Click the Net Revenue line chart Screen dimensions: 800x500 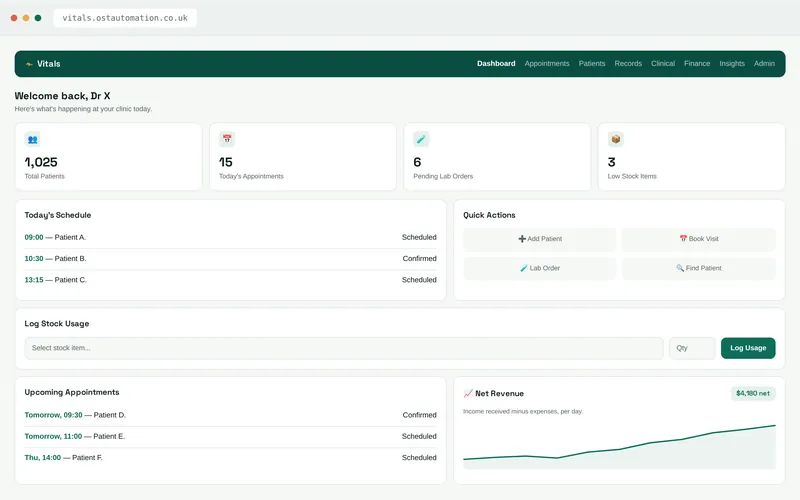619,446
